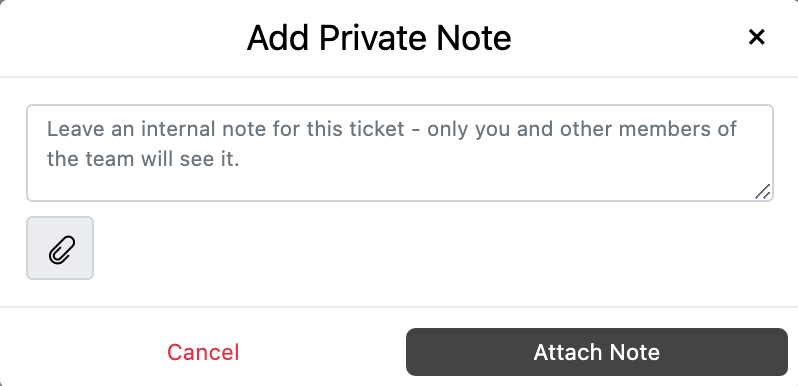Click inside the "Leave an internal note" field

[x=400, y=153]
